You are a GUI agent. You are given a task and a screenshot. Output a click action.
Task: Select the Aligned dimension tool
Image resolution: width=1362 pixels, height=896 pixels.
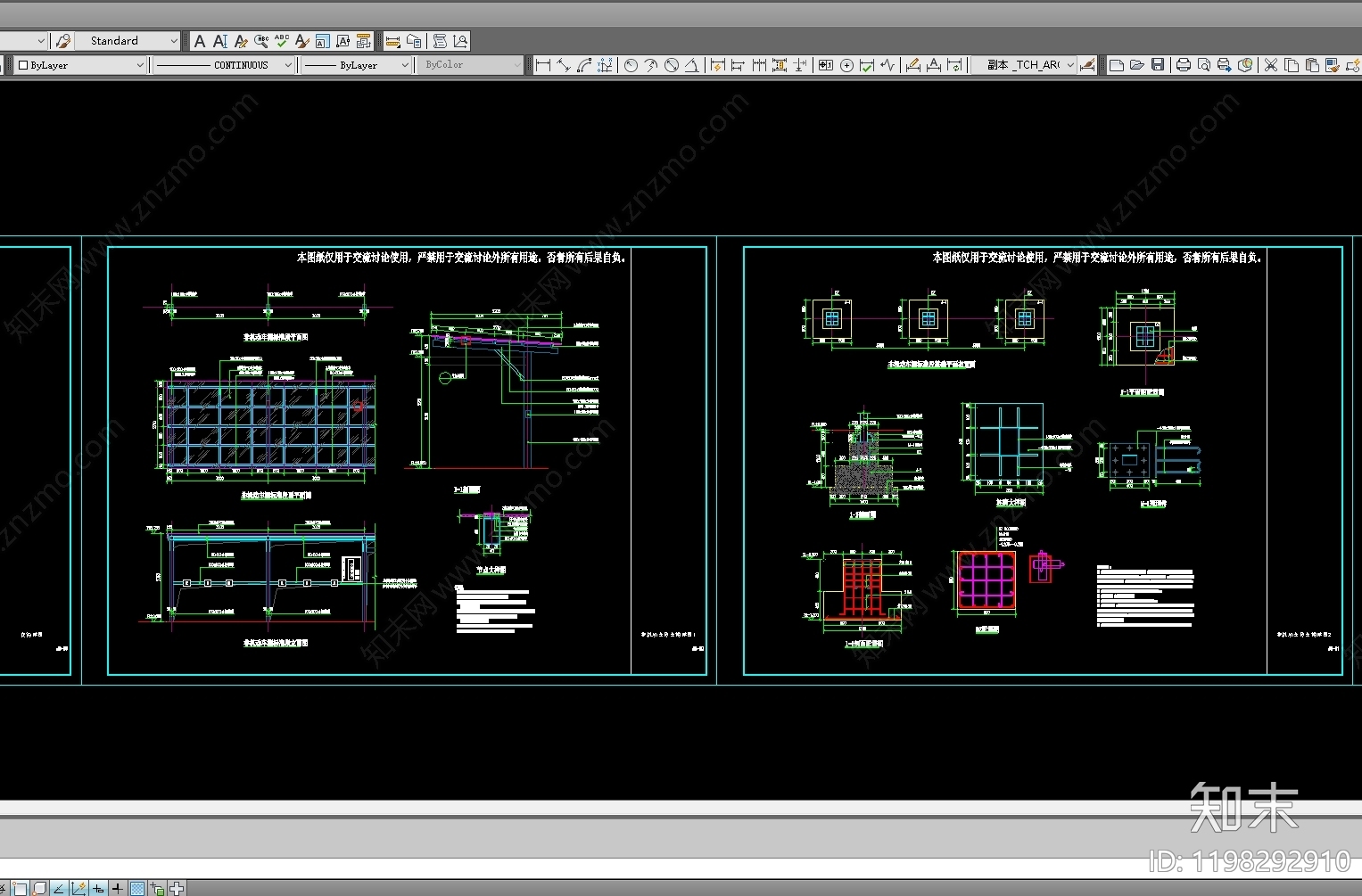[x=564, y=65]
